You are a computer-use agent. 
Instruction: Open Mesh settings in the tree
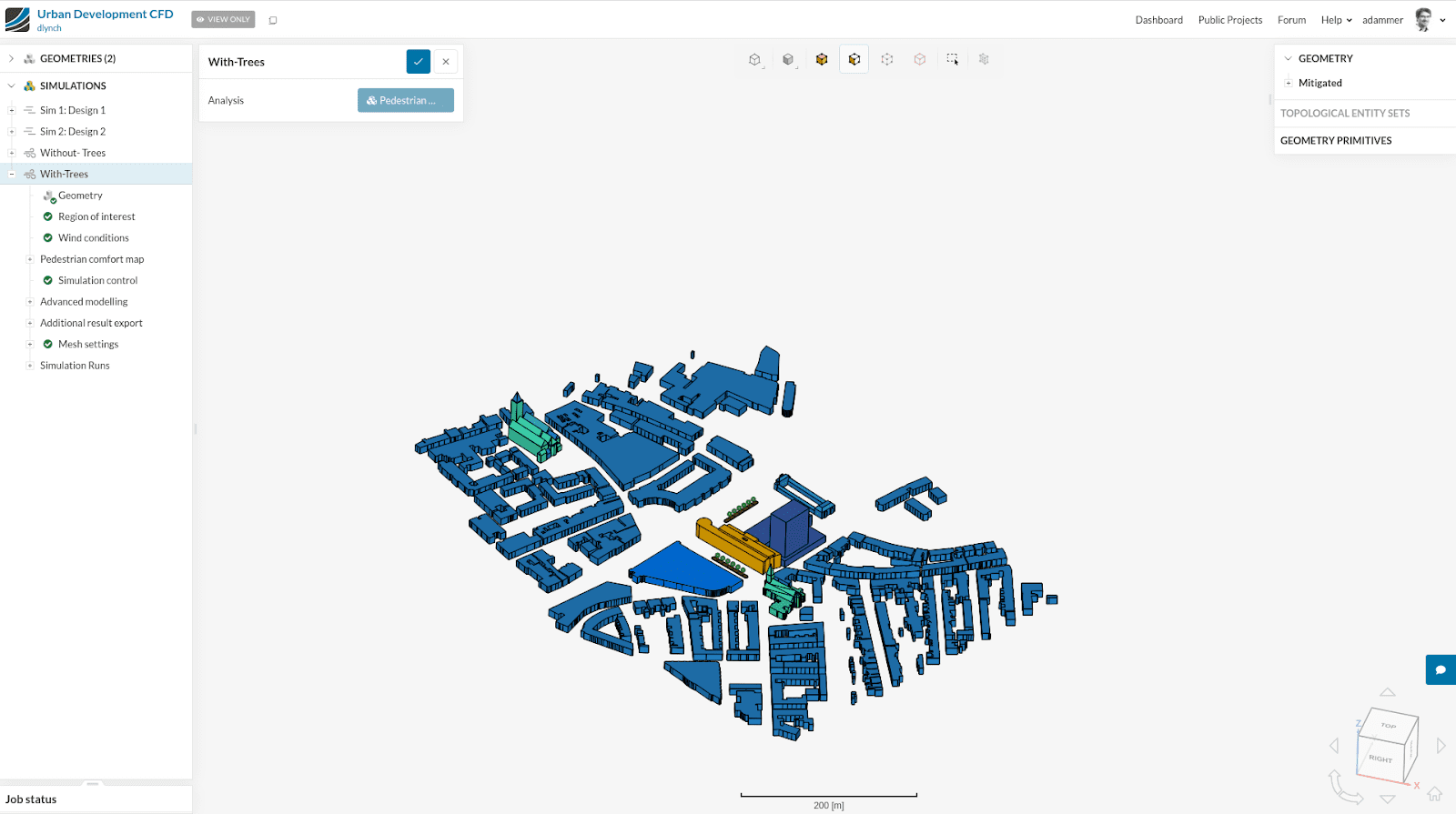click(88, 345)
